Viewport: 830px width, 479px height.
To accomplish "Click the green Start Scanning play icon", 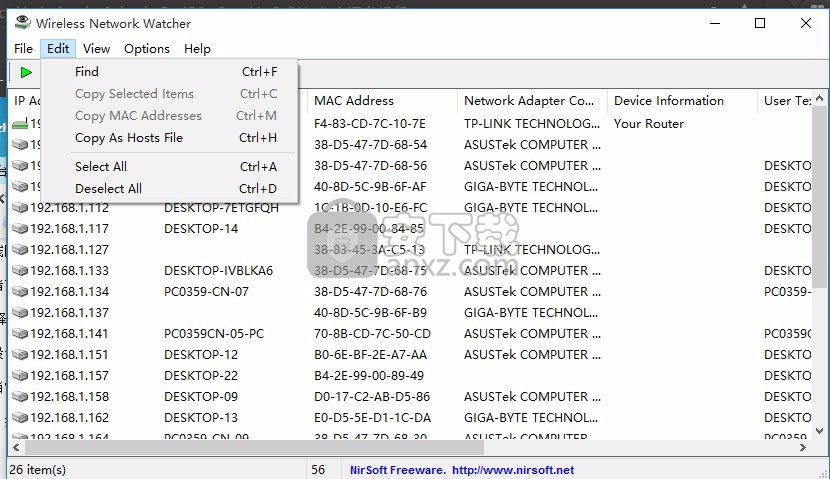I will pyautogui.click(x=26, y=73).
